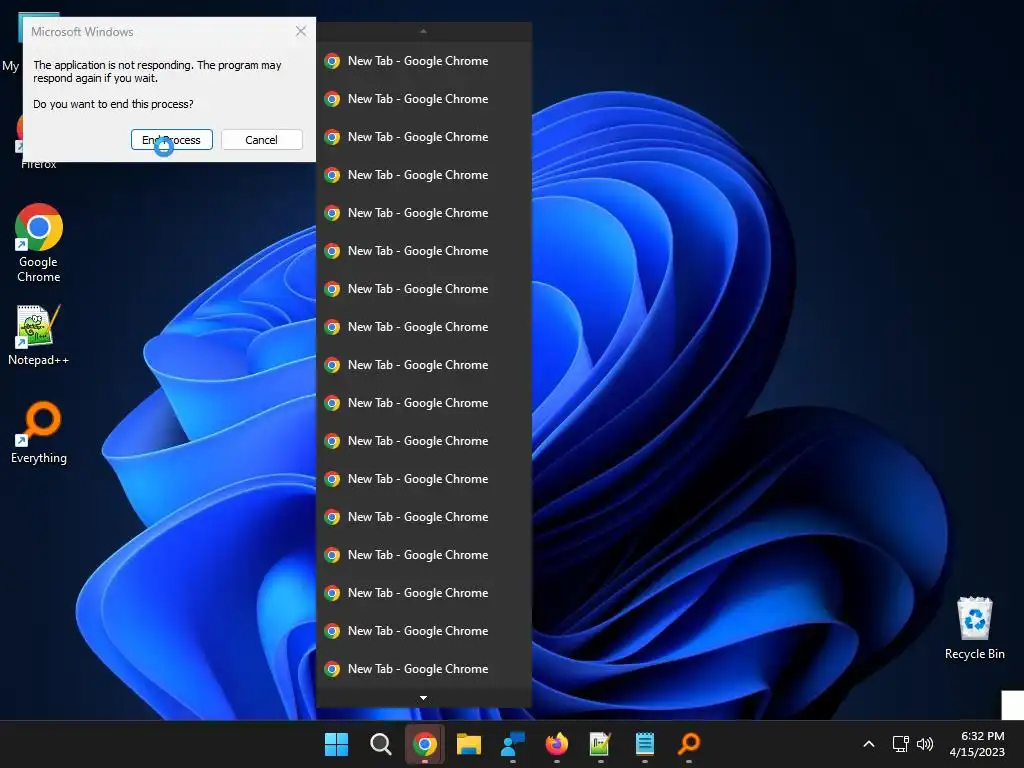Click the Google Chrome taskbar icon
This screenshot has height=768, width=1024.
click(x=424, y=744)
